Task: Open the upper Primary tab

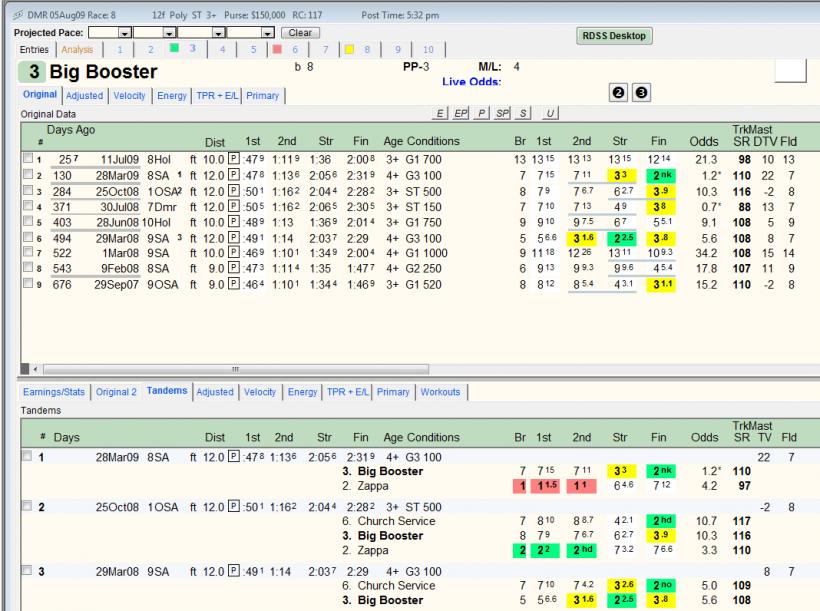Action: point(263,96)
